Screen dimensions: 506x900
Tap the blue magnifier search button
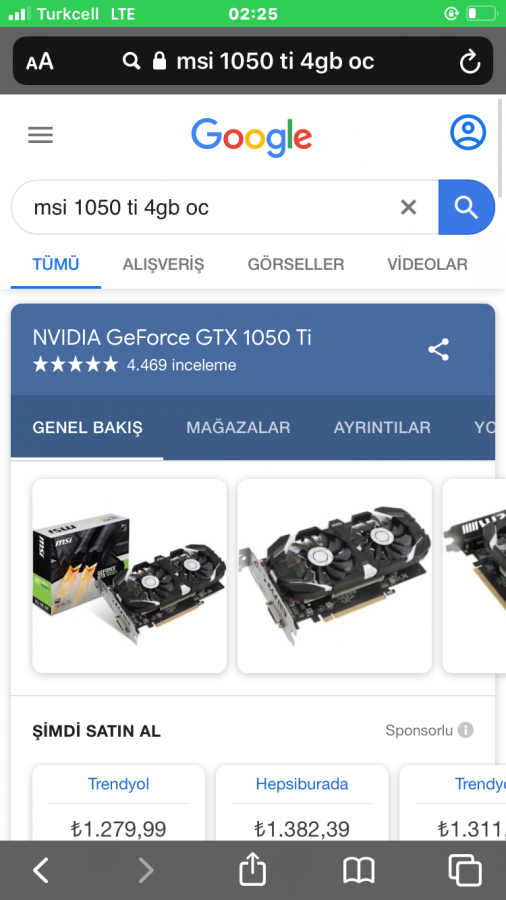(466, 207)
